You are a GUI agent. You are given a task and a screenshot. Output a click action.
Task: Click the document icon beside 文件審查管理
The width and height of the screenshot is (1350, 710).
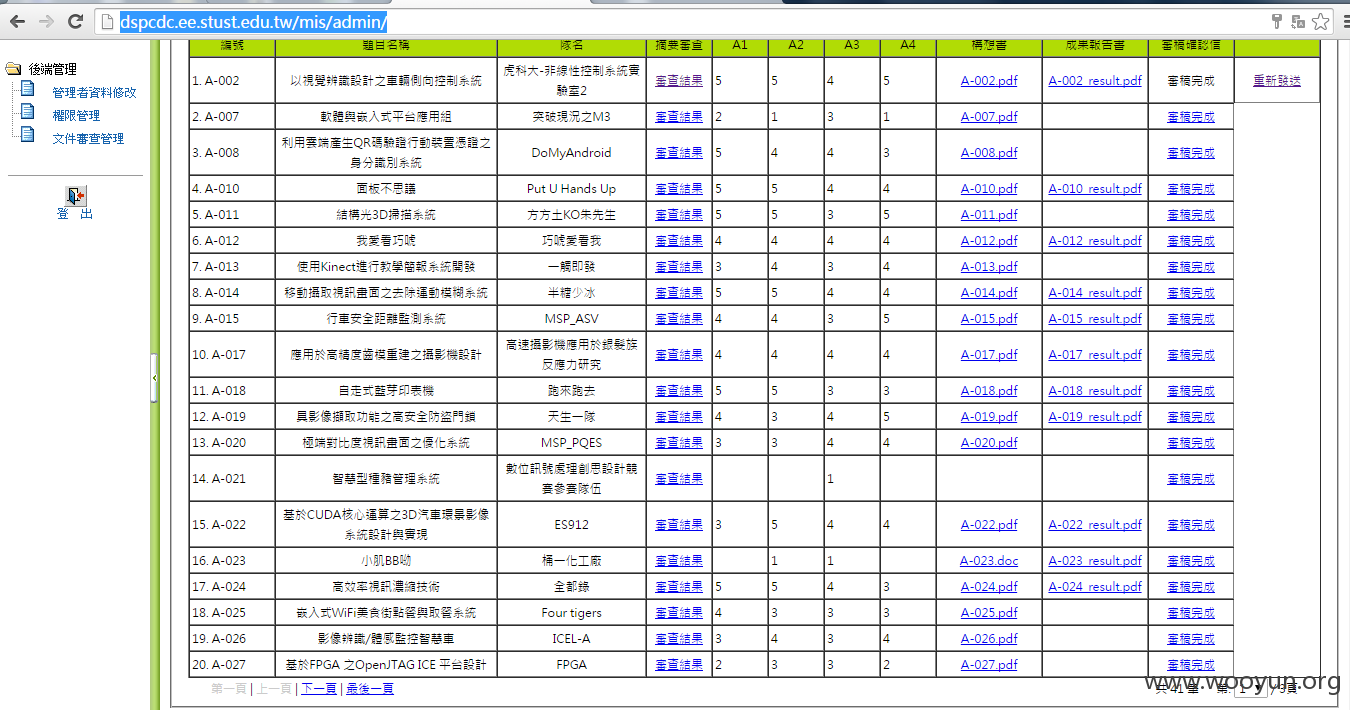pos(28,136)
